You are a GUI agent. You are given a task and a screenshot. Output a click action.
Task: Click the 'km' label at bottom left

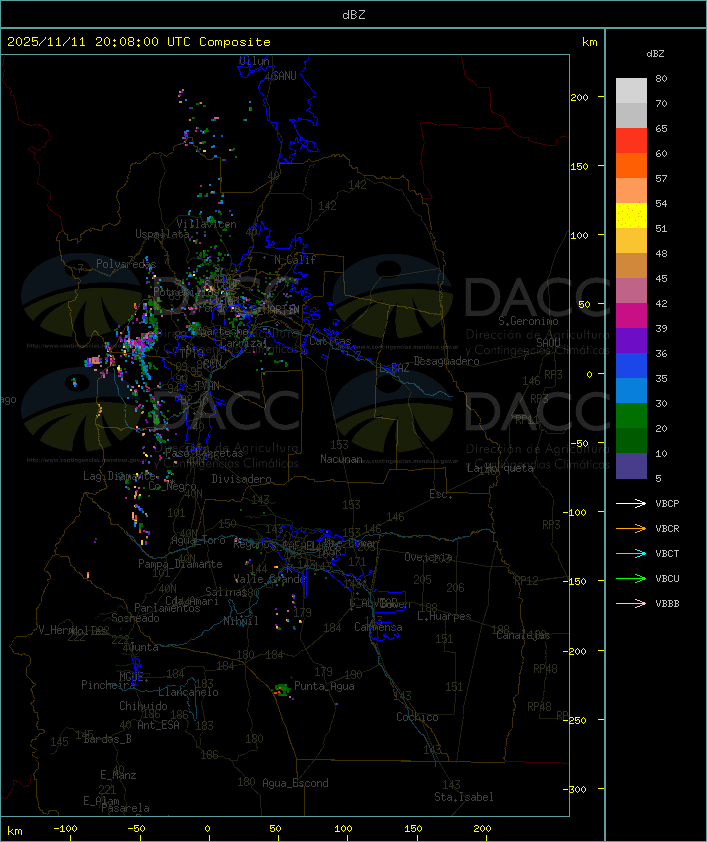pos(14,831)
